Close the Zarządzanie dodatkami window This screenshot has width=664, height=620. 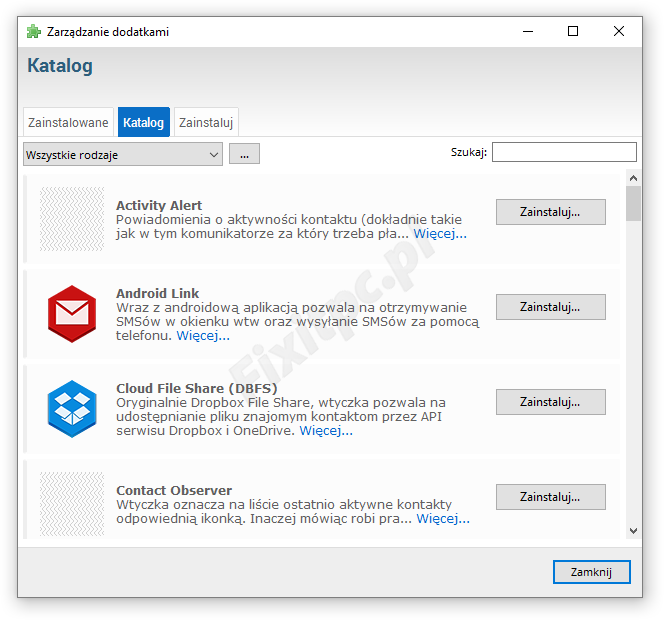click(619, 31)
